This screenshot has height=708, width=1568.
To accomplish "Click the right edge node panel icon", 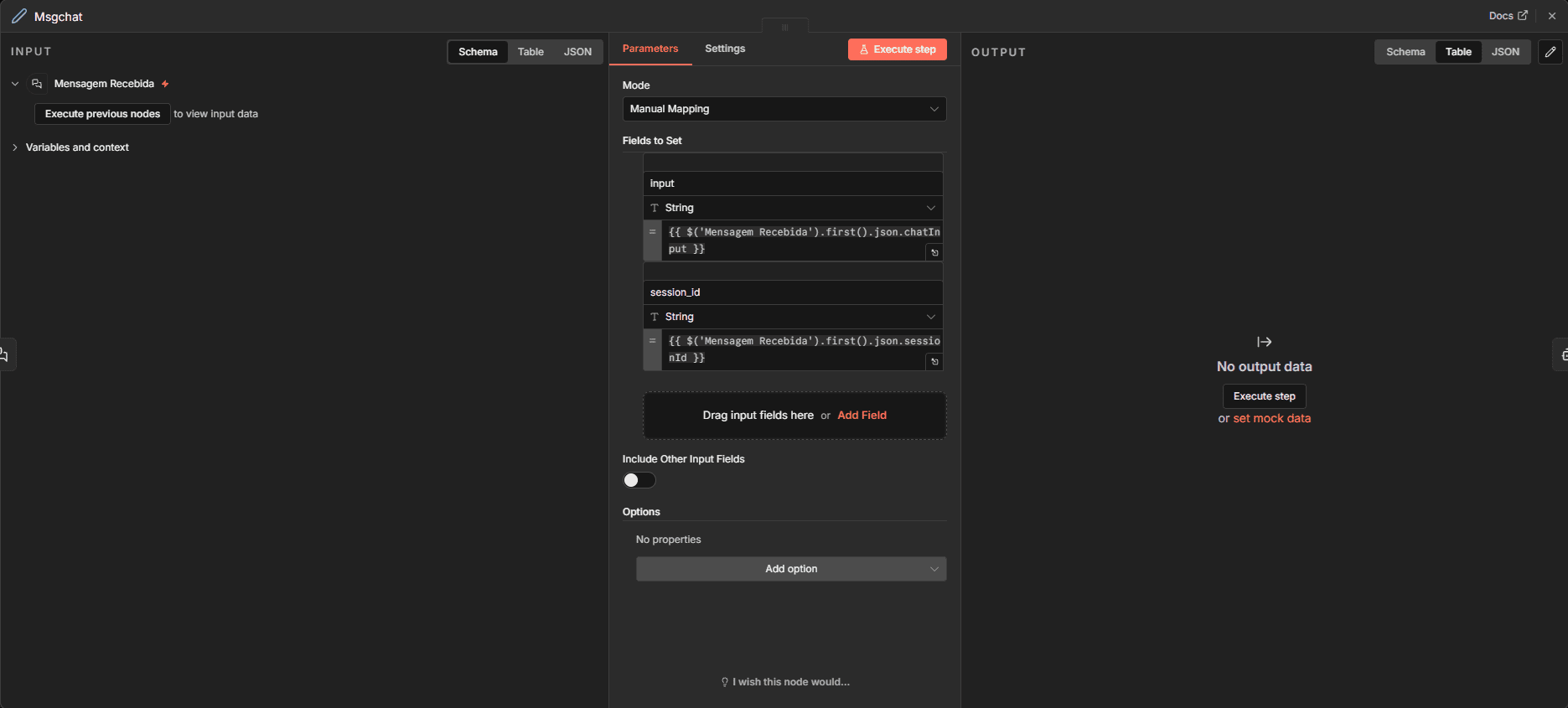I will tap(1562, 355).
